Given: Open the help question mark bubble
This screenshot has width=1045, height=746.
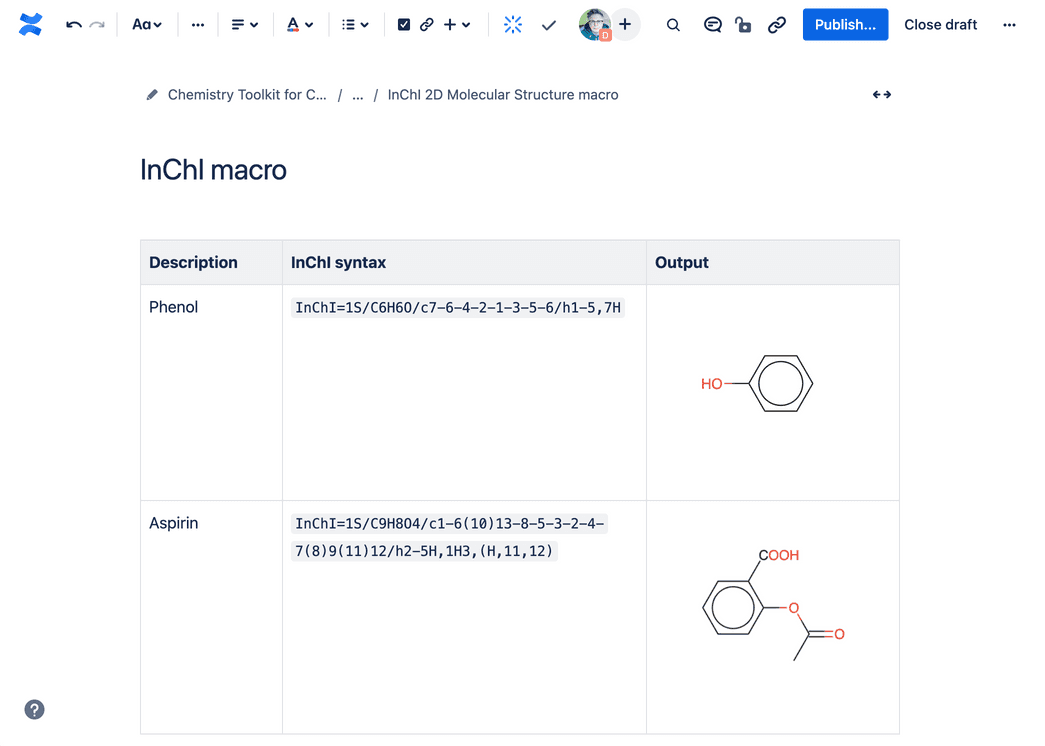Looking at the screenshot, I should point(34,709).
